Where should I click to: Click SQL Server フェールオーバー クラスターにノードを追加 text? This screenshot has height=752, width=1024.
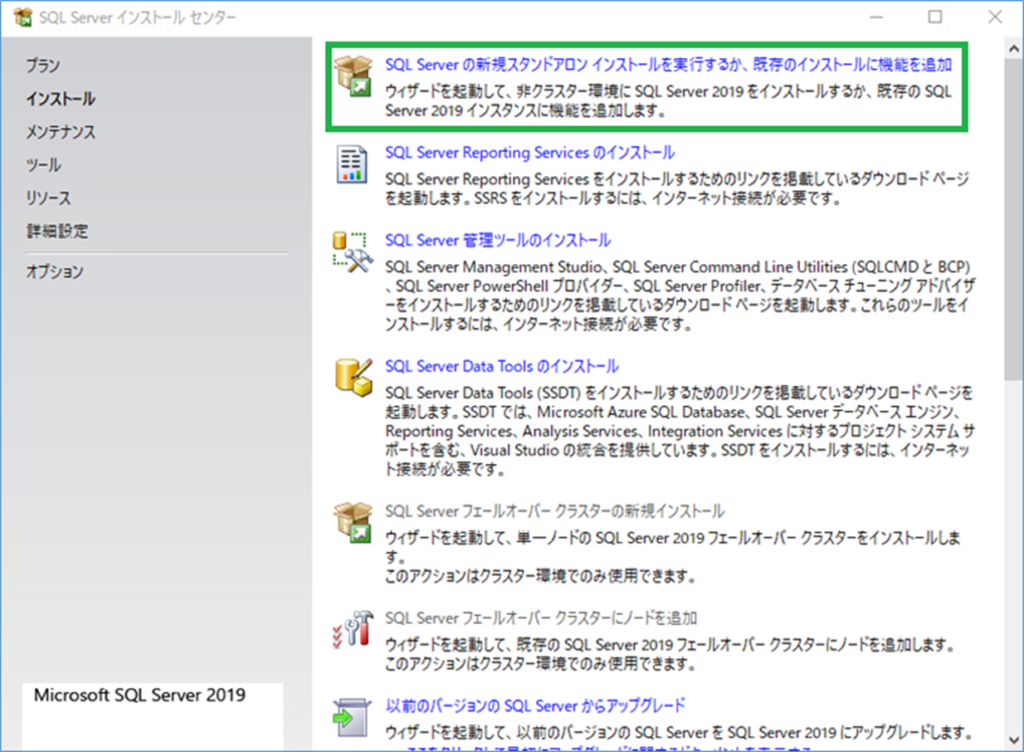541,618
